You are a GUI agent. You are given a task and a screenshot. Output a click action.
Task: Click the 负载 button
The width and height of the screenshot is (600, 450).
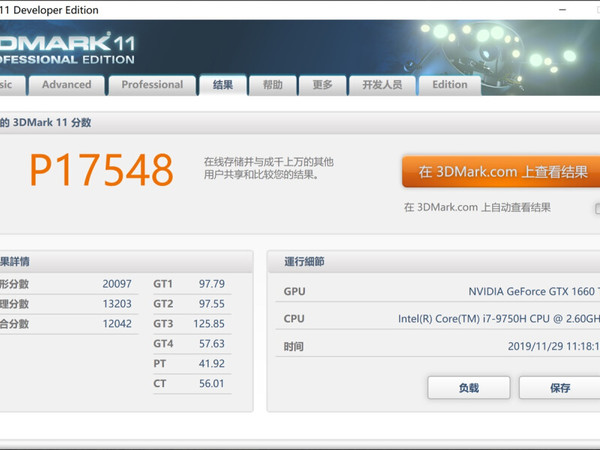click(x=469, y=388)
